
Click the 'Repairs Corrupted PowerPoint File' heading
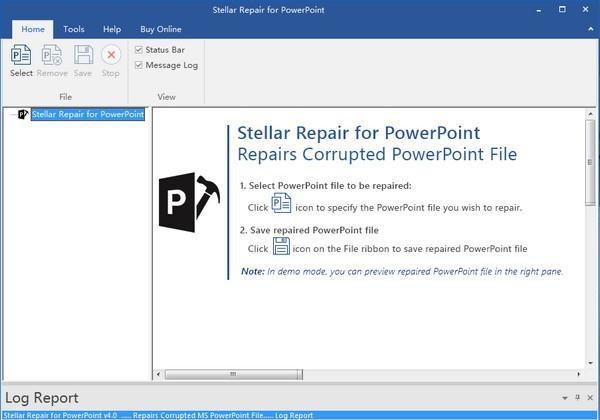click(x=377, y=154)
